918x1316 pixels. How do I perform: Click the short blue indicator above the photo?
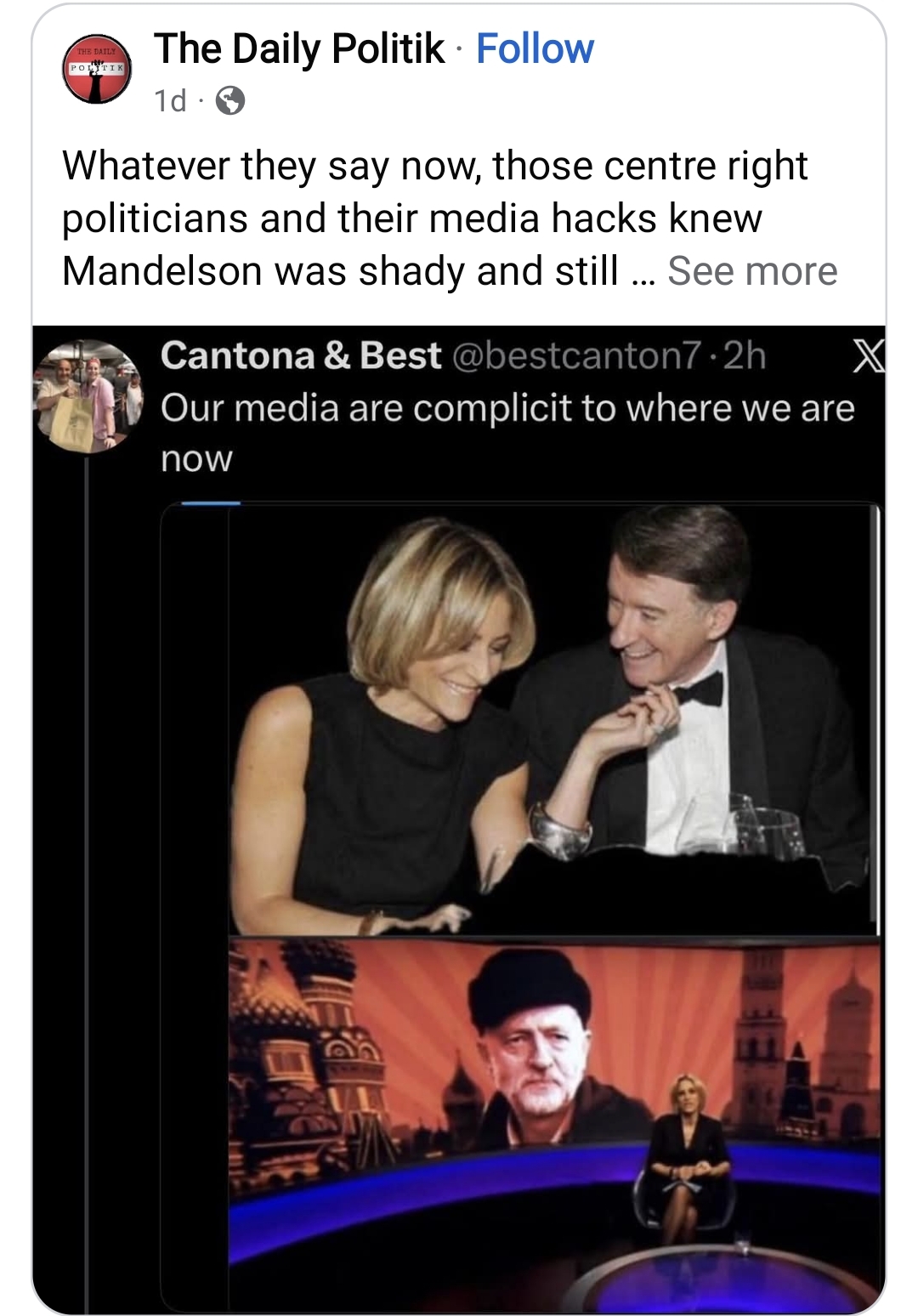click(x=211, y=503)
